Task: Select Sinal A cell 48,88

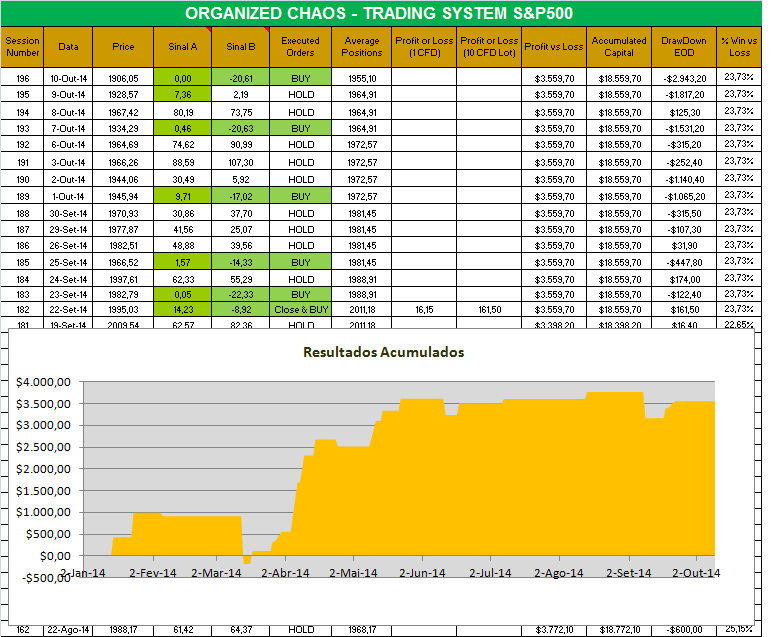Action: 183,245
